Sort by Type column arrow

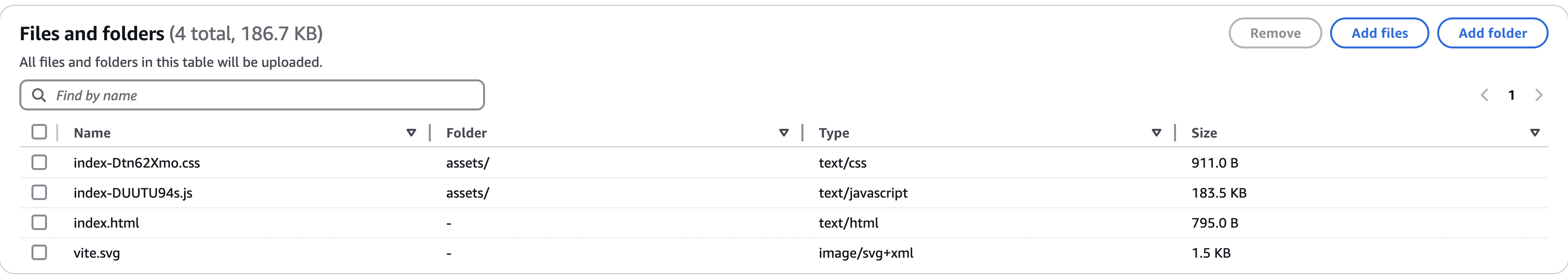[1156, 133]
